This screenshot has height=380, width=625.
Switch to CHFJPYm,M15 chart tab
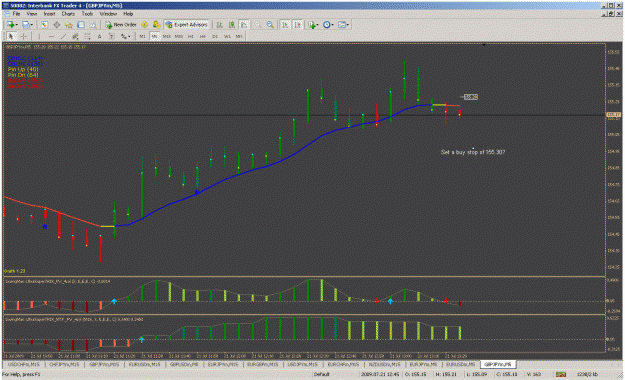[x=65, y=364]
